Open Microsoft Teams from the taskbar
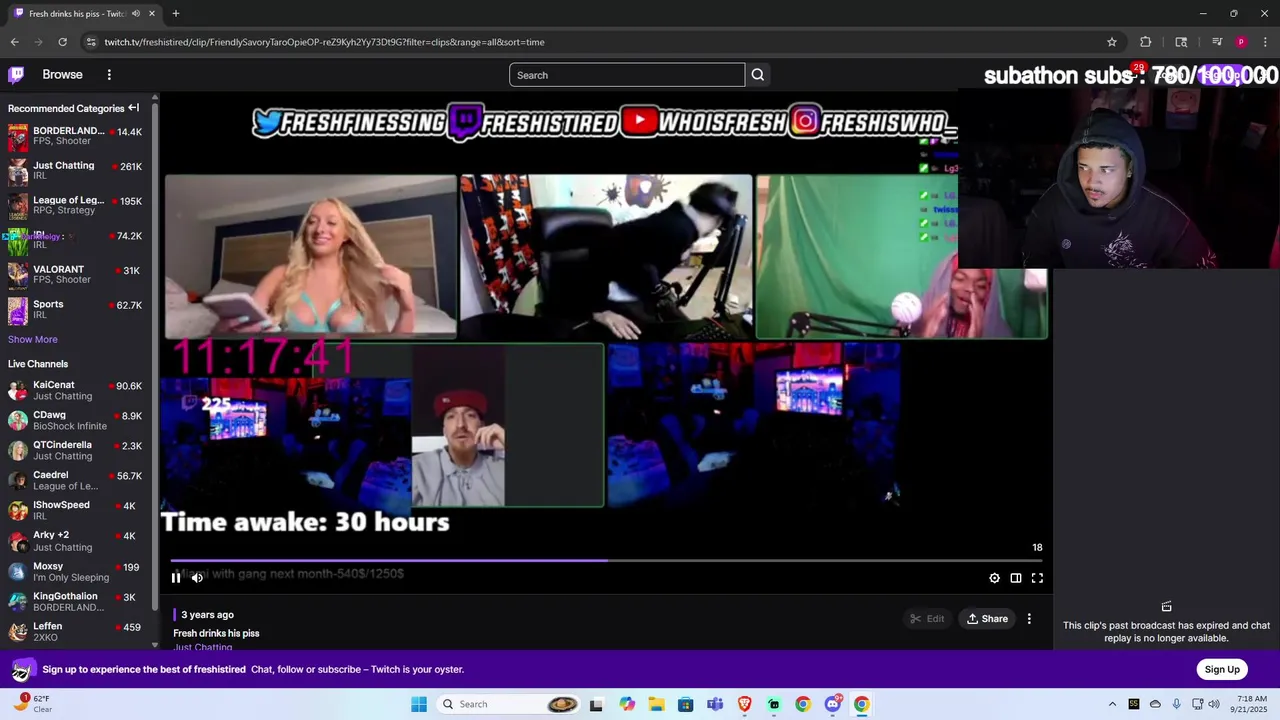The height and width of the screenshot is (720, 1280). click(715, 704)
